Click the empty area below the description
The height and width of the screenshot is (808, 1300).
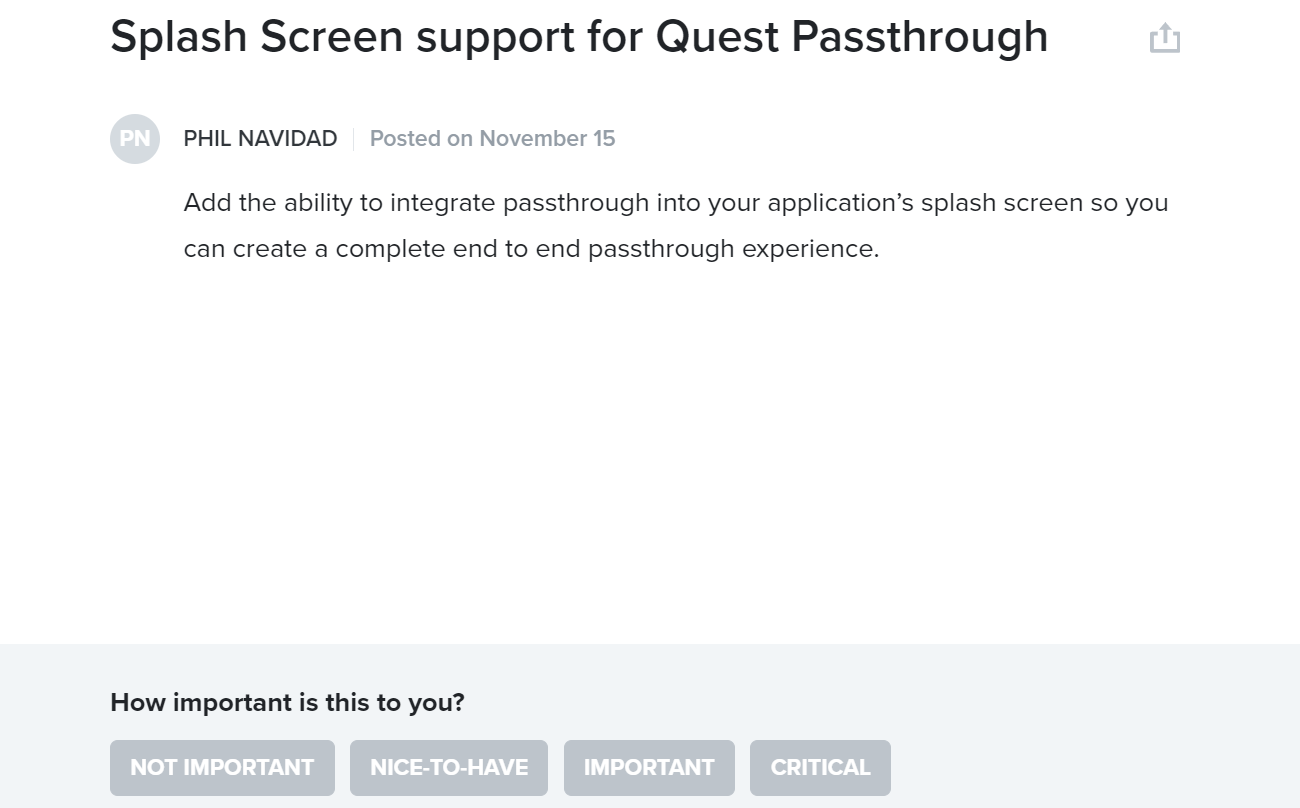point(650,450)
